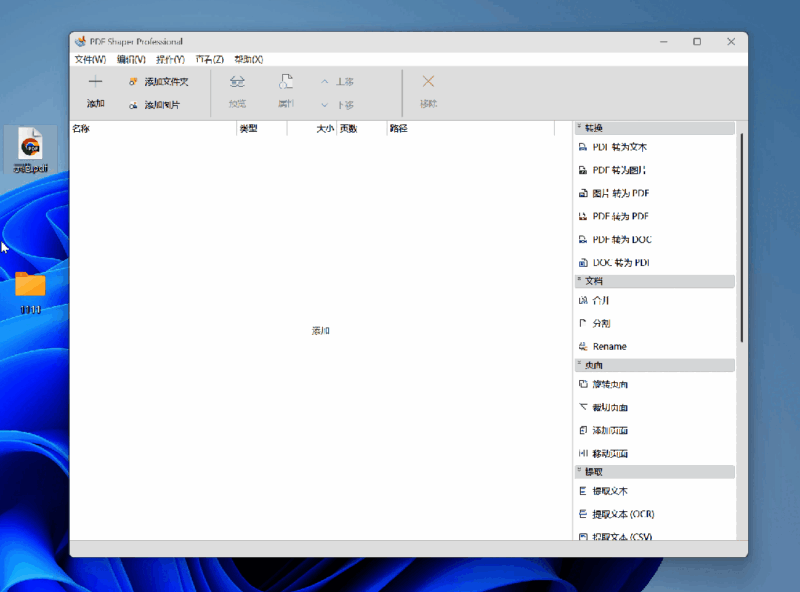Sort the file list by 名称 column
This screenshot has width=800, height=592.
tap(153, 129)
